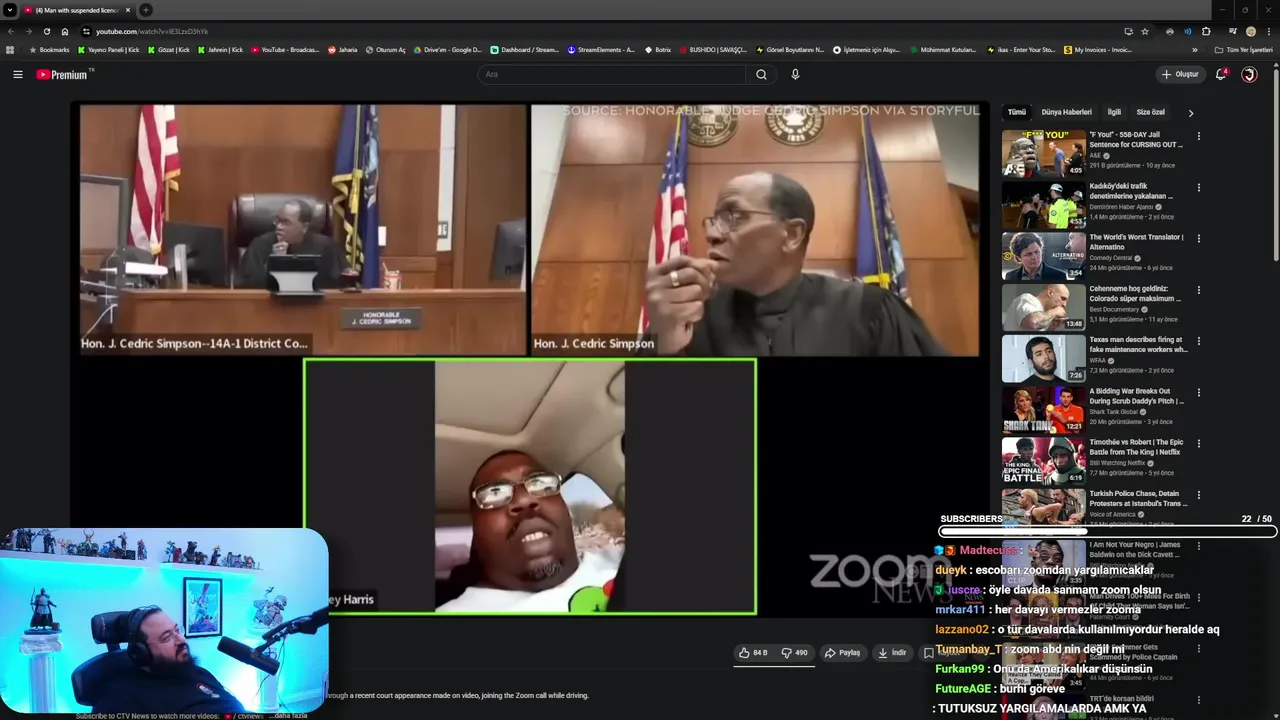This screenshot has height=720, width=1280.
Task: Open the account avatar menu
Action: [x=1249, y=74]
